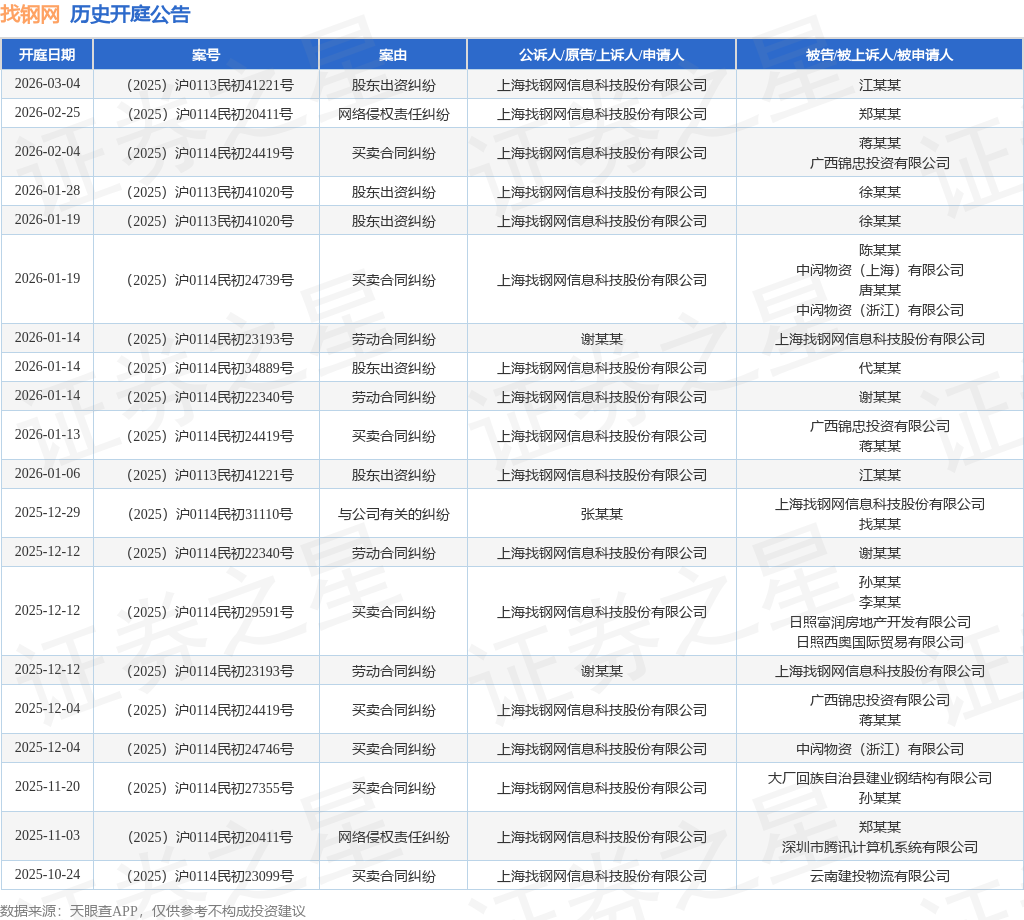The height and width of the screenshot is (920, 1024).
Task: Click defendant 中闳物资（上海）有限公司
Action: click(x=880, y=270)
